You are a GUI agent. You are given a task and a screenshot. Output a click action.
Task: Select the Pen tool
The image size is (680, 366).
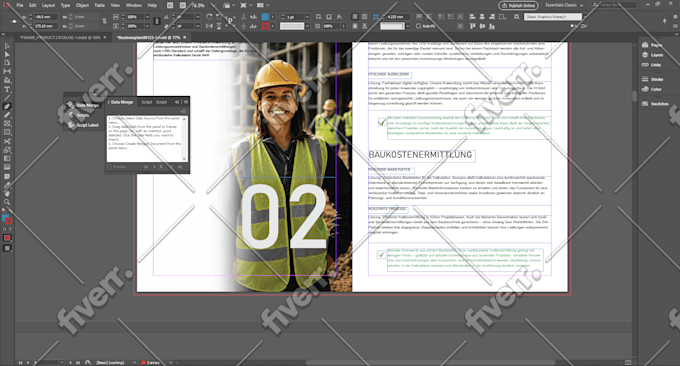click(7, 106)
